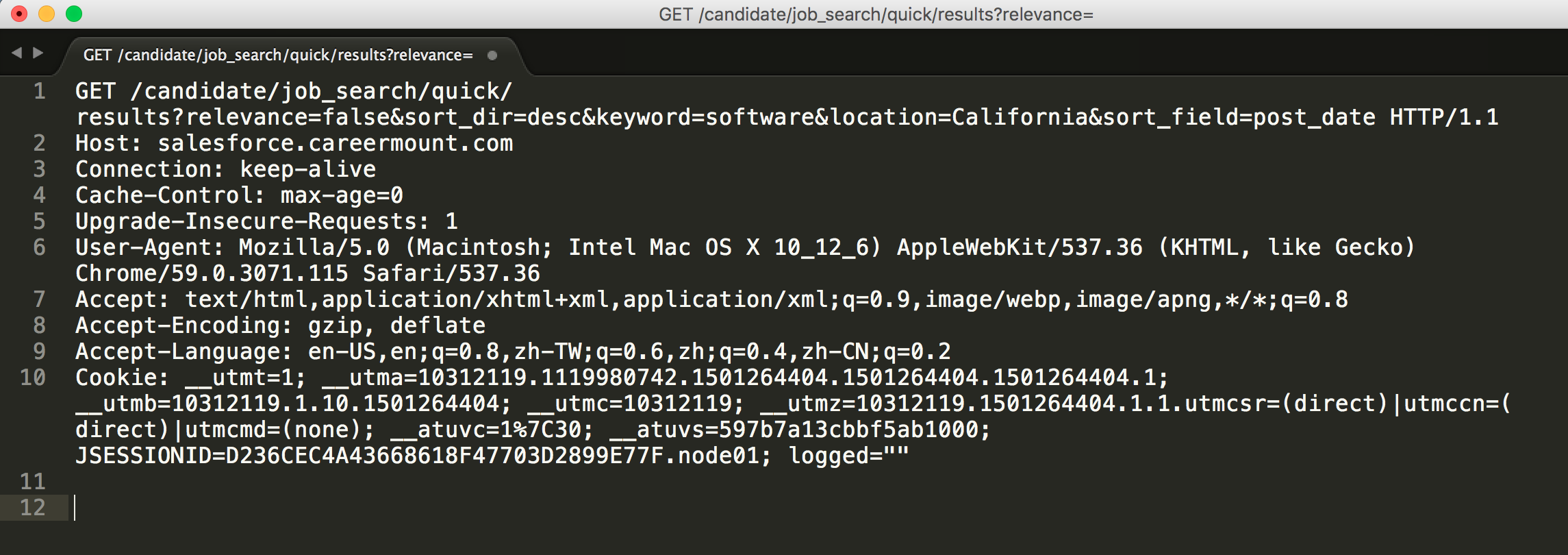Image resolution: width=1568 pixels, height=555 pixels.
Task: Click line number 12 in the gutter
Action: [33, 508]
